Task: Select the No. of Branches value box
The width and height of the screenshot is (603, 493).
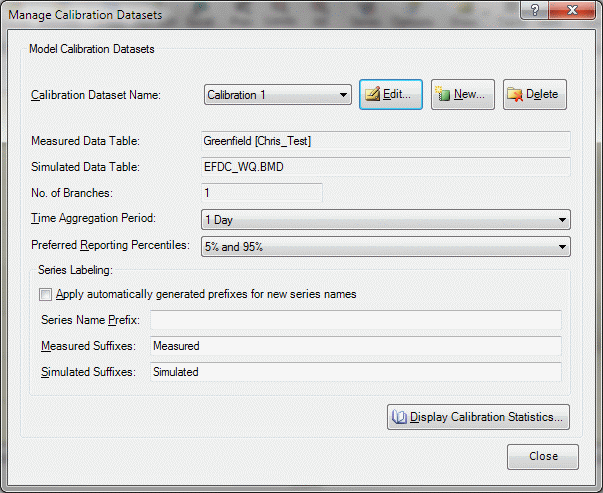Action: [x=261, y=193]
